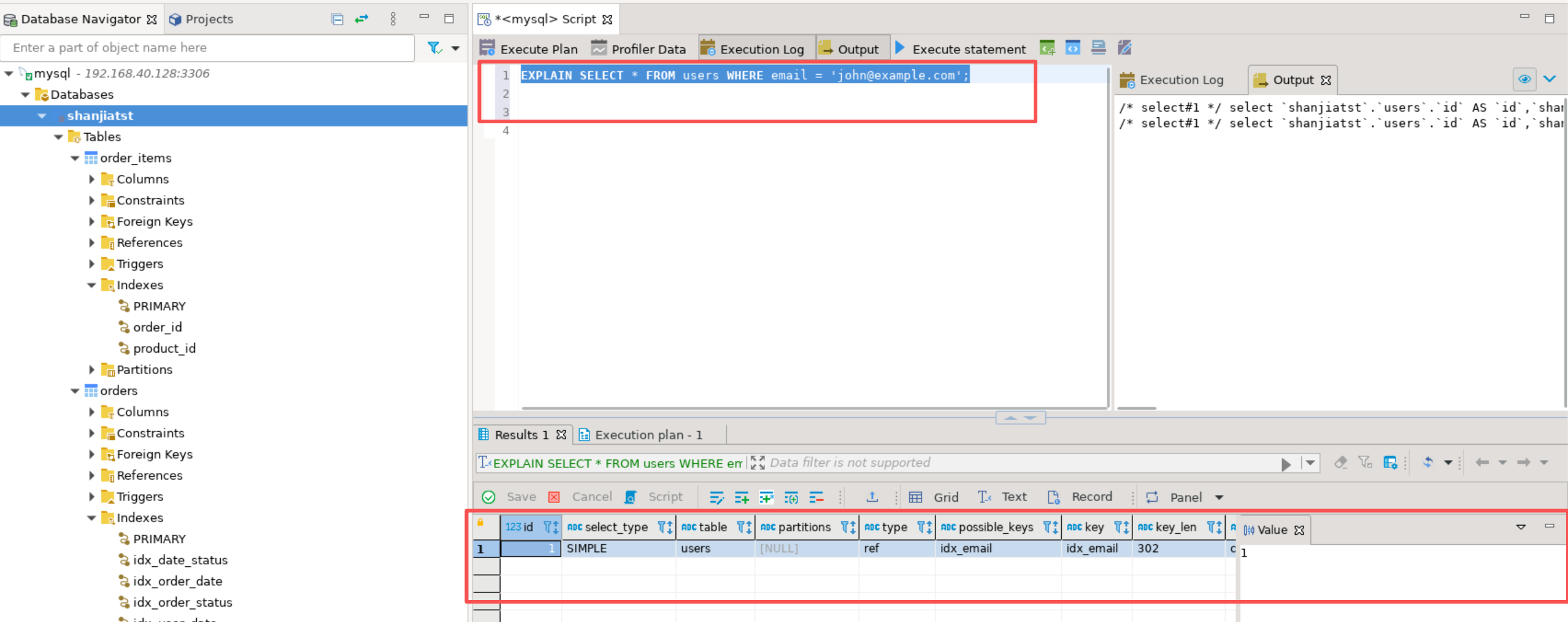Click execute in new tab icon
Image resolution: width=1568 pixels, height=622 pixels.
(x=1047, y=48)
